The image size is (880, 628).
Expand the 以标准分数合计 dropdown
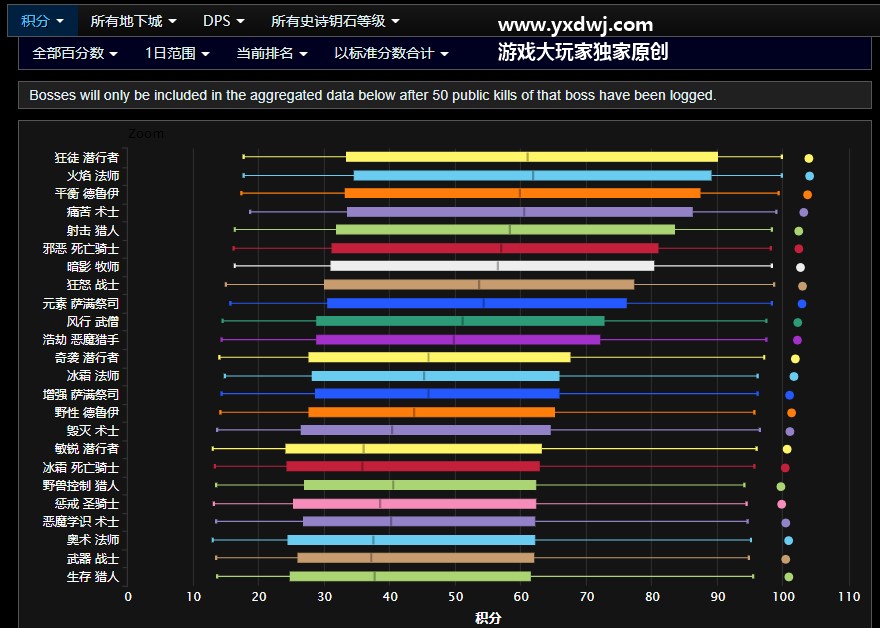(x=391, y=53)
